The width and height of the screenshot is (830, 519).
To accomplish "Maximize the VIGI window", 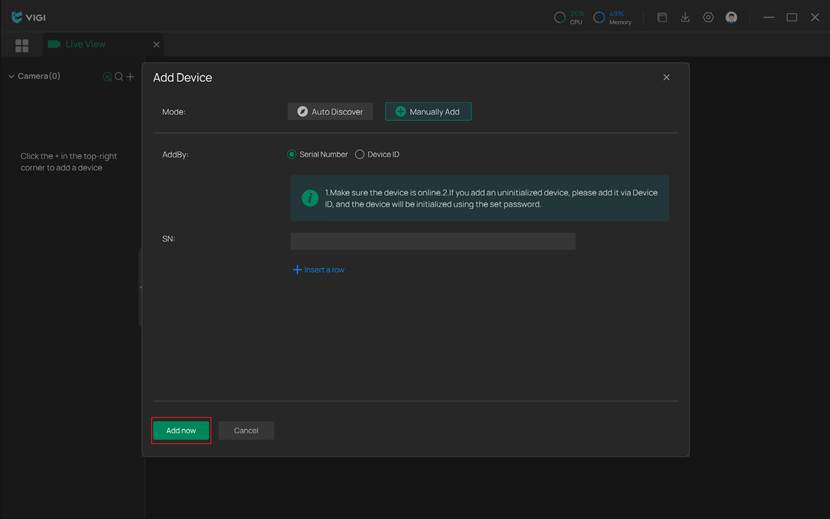I will tap(792, 17).
